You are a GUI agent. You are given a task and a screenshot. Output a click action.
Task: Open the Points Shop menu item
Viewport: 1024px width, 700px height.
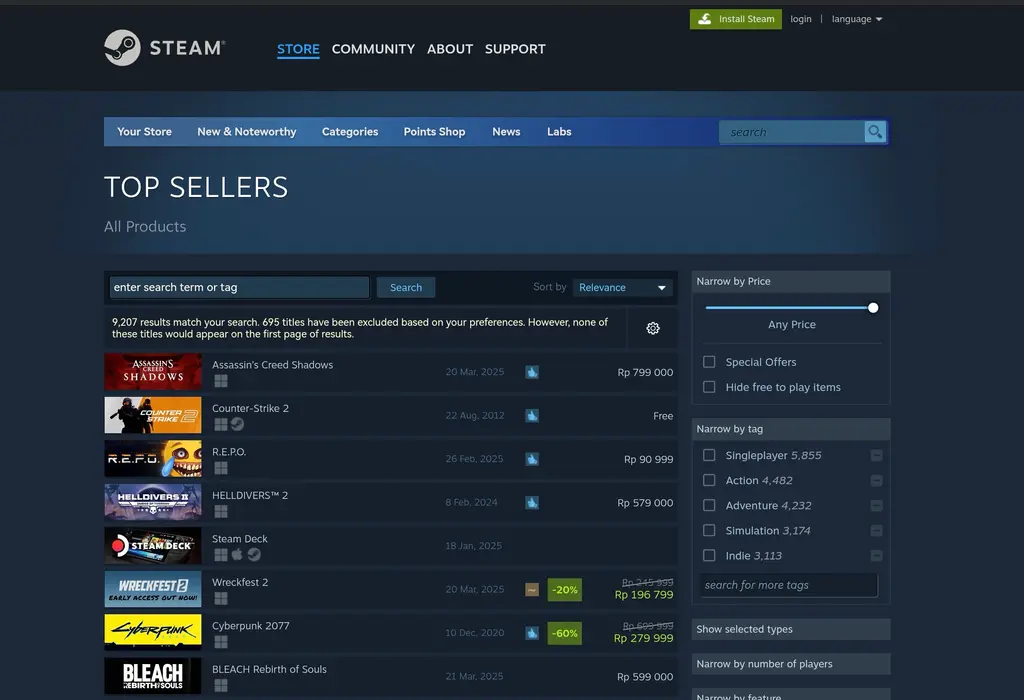coord(434,131)
